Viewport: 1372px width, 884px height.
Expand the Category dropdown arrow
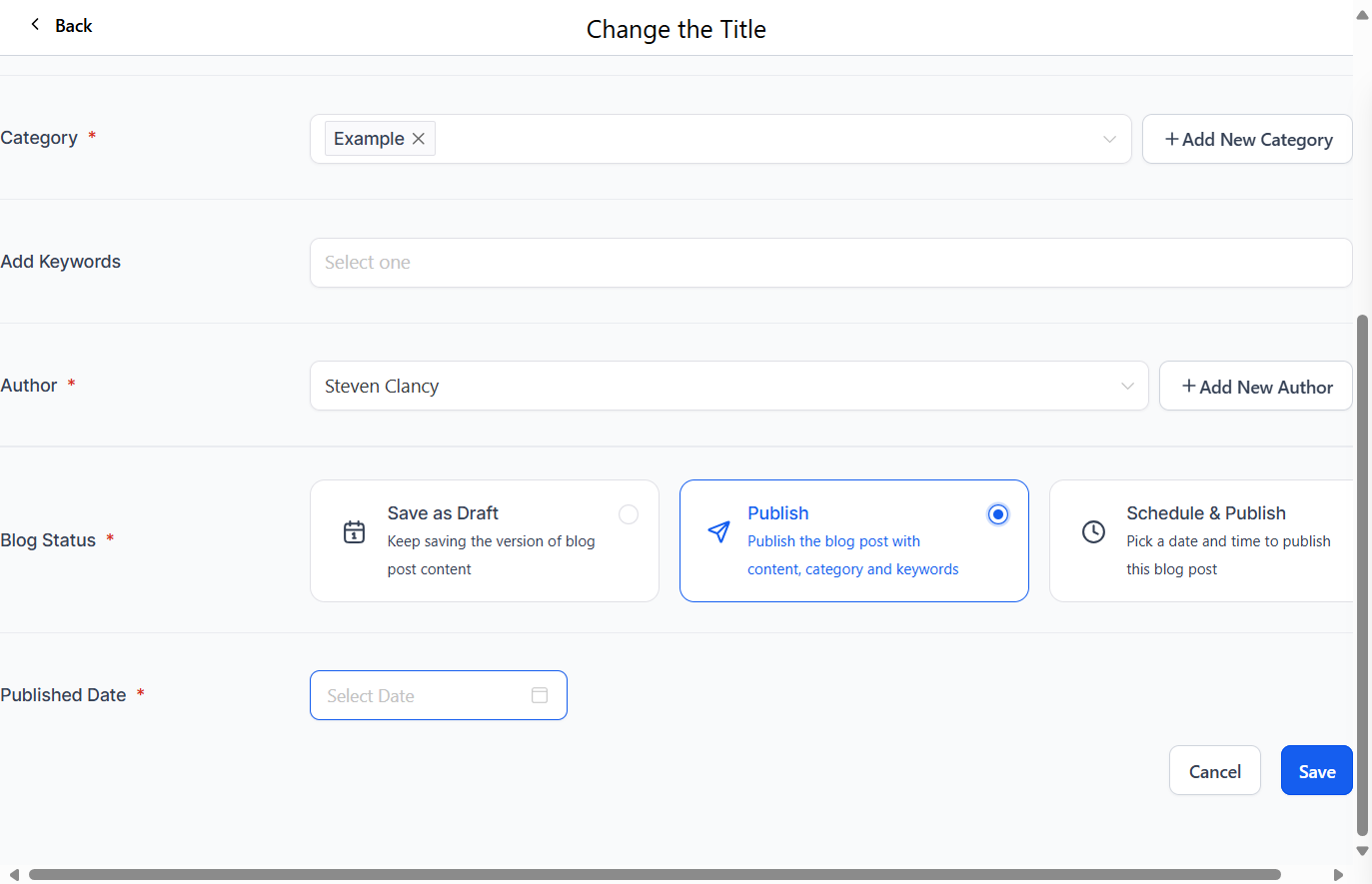tap(1109, 139)
